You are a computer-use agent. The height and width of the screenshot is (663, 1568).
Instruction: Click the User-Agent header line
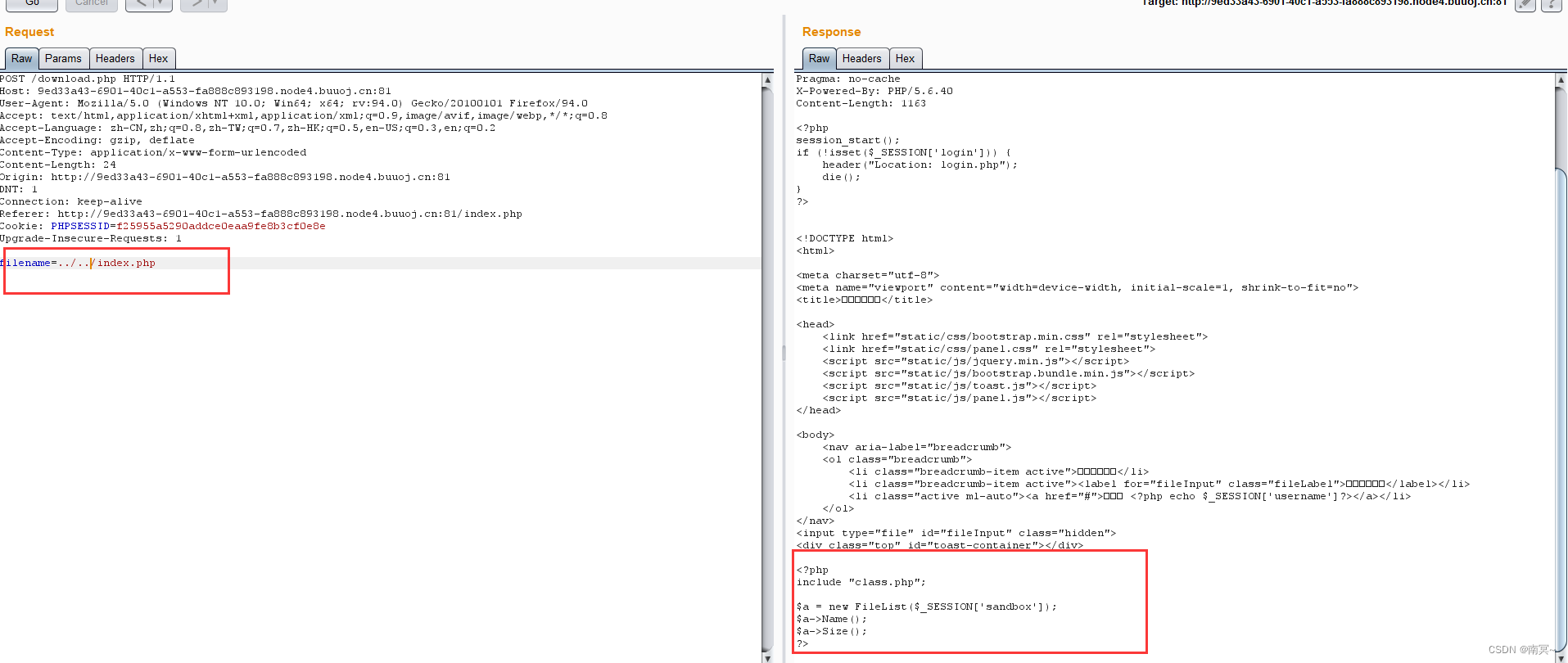pos(294,104)
